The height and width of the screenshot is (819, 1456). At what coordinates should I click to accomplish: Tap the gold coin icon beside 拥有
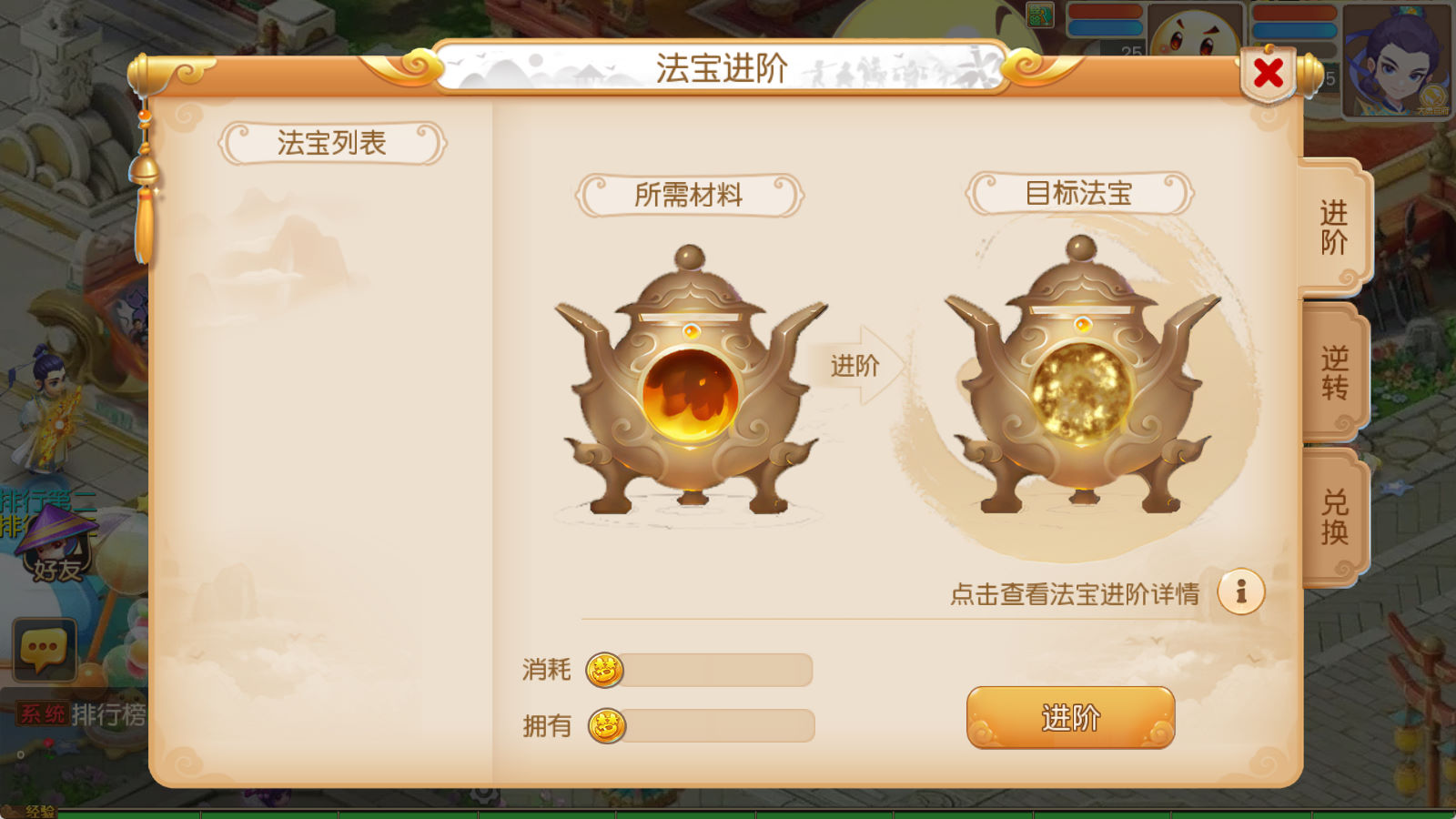click(607, 726)
